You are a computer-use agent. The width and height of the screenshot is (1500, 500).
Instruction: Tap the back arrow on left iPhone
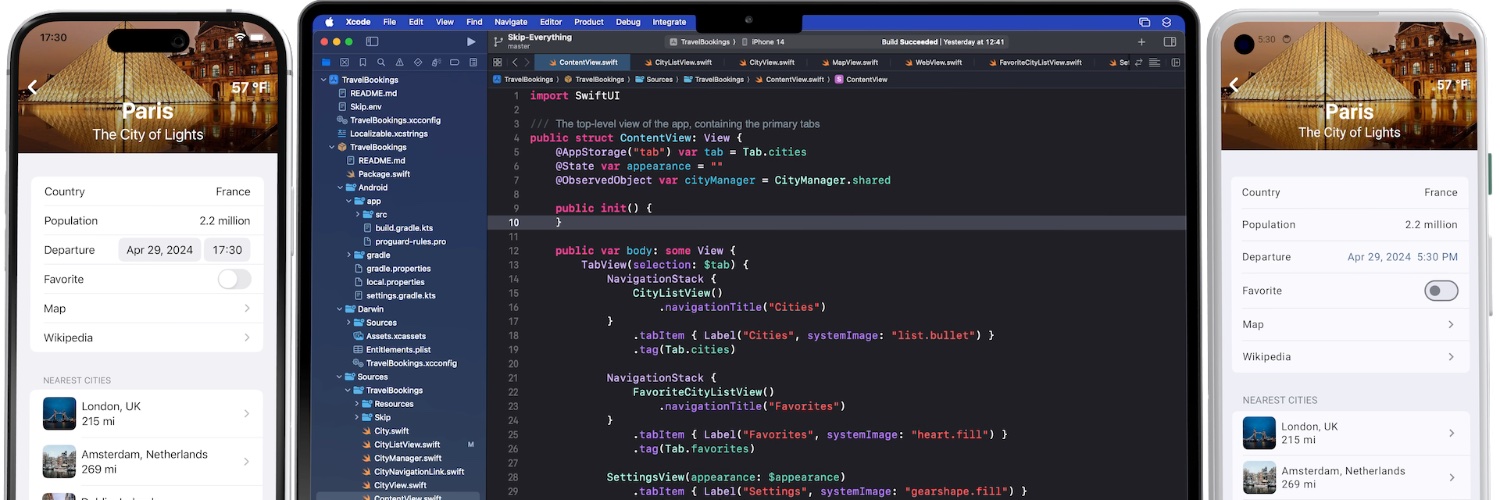tap(32, 87)
